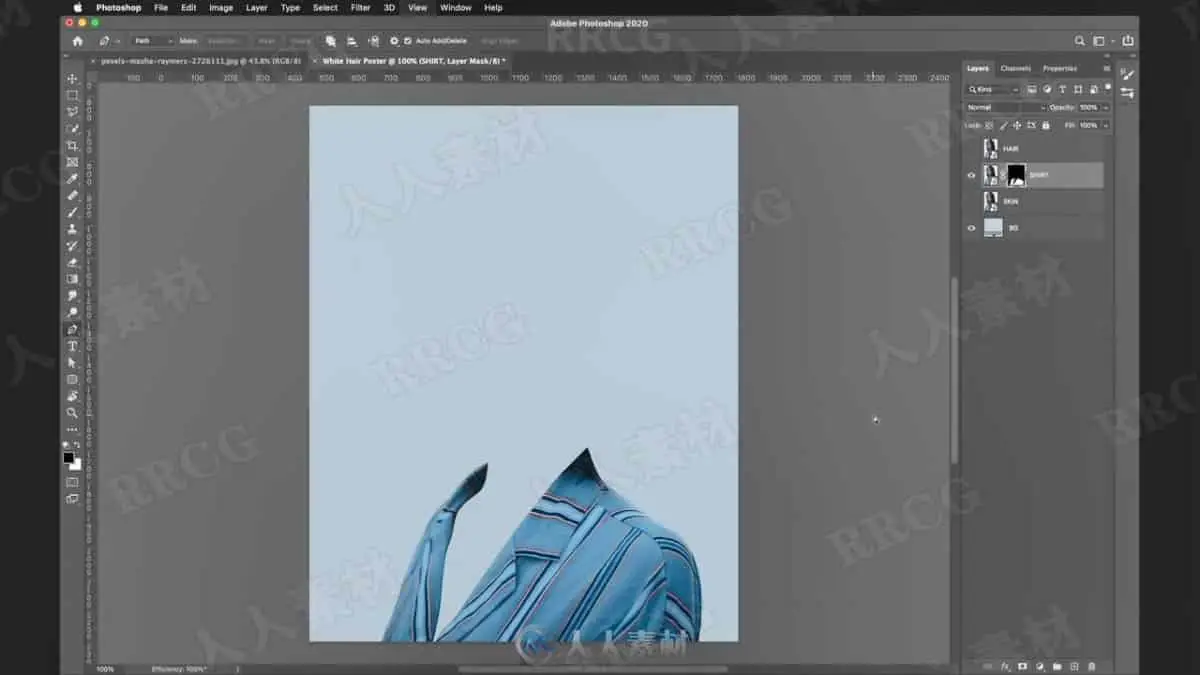Select the Dodge tool
This screenshot has width=1200, height=675.
[x=72, y=312]
